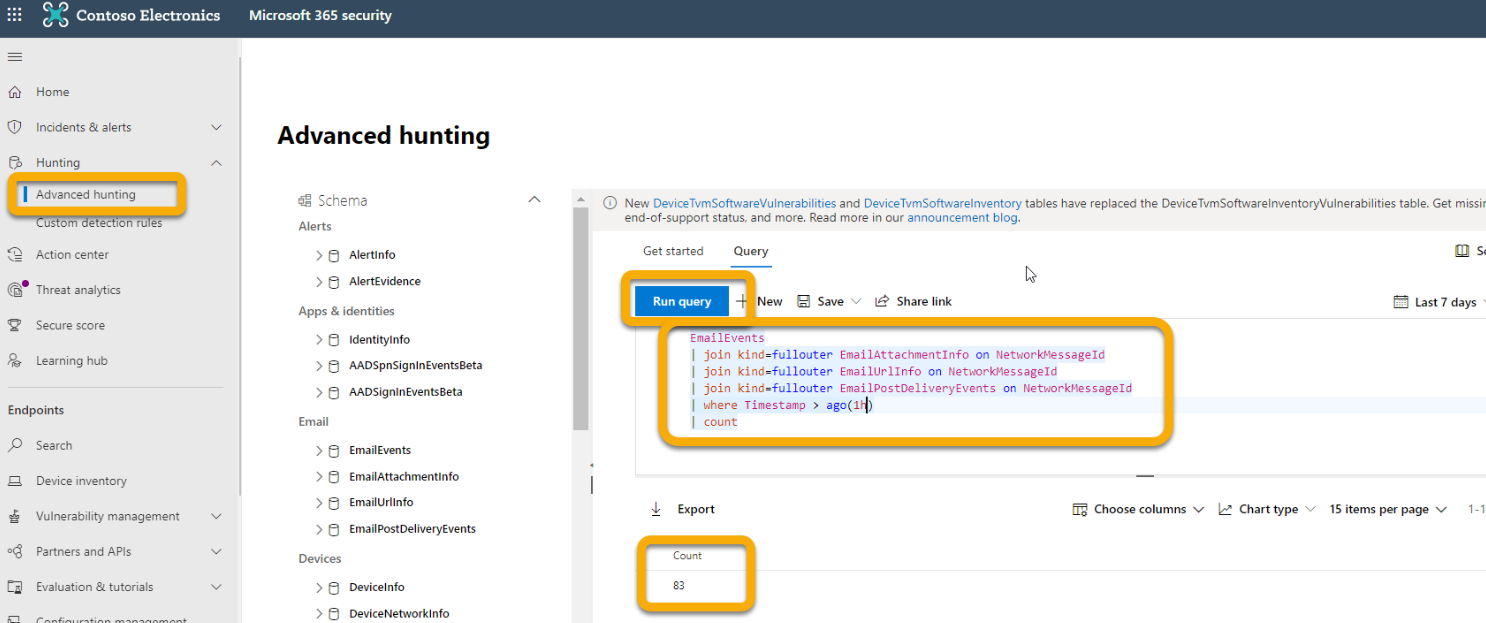Open the DeviceTvmSoftwareInventory link
The image size is (1486, 623).
(x=943, y=203)
